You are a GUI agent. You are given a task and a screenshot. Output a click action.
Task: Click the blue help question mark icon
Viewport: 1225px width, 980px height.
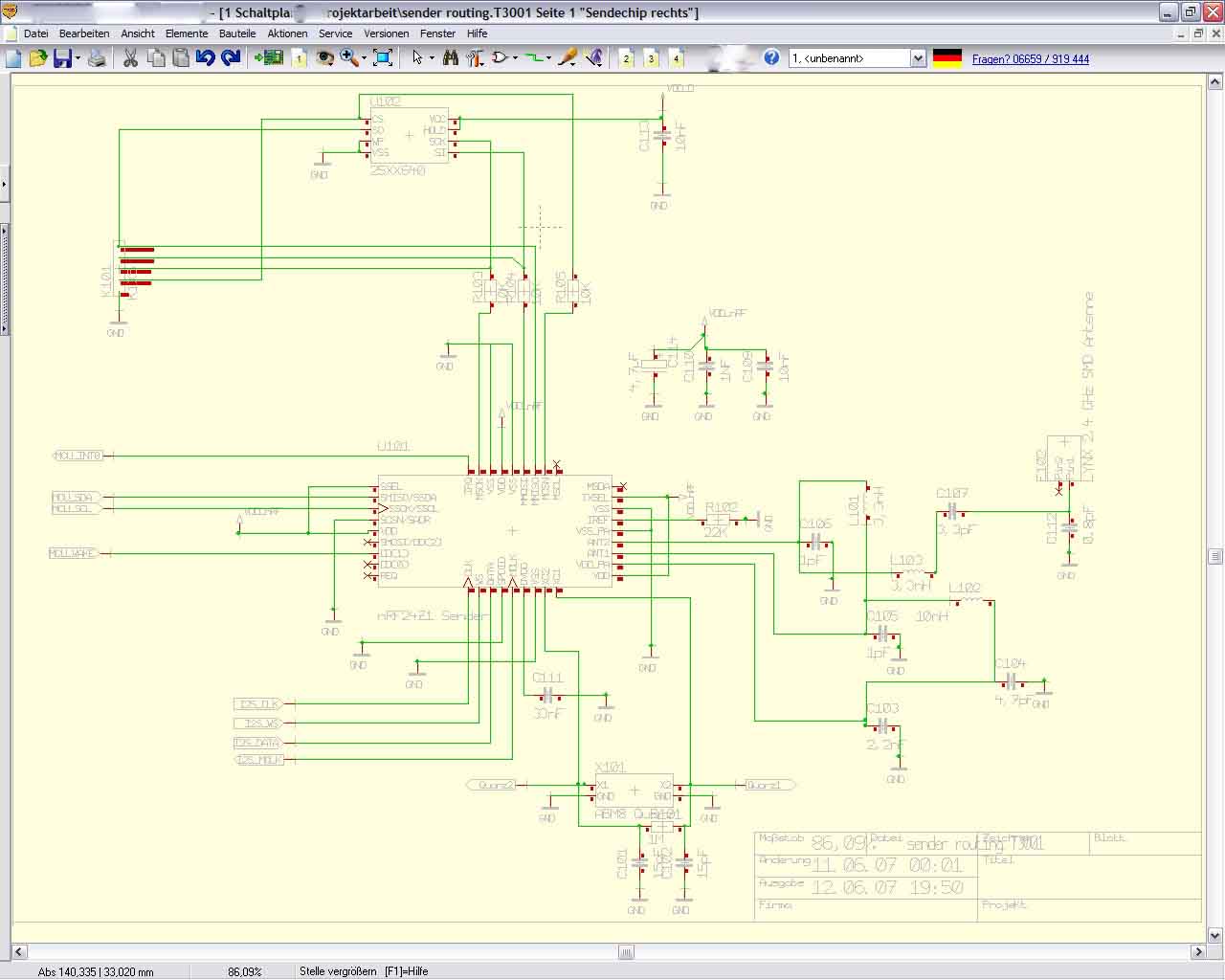pyautogui.click(x=771, y=57)
